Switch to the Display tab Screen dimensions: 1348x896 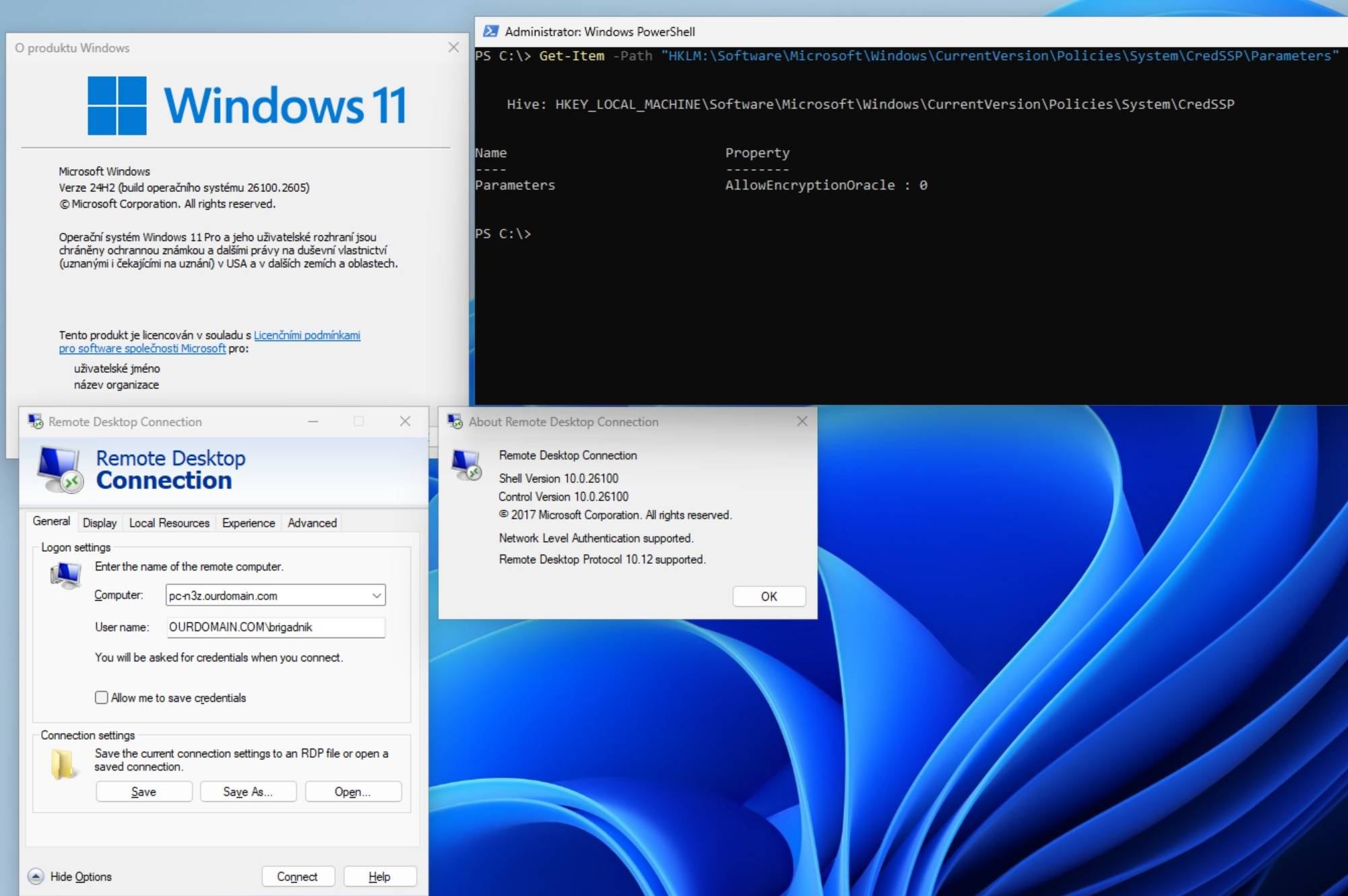click(100, 523)
